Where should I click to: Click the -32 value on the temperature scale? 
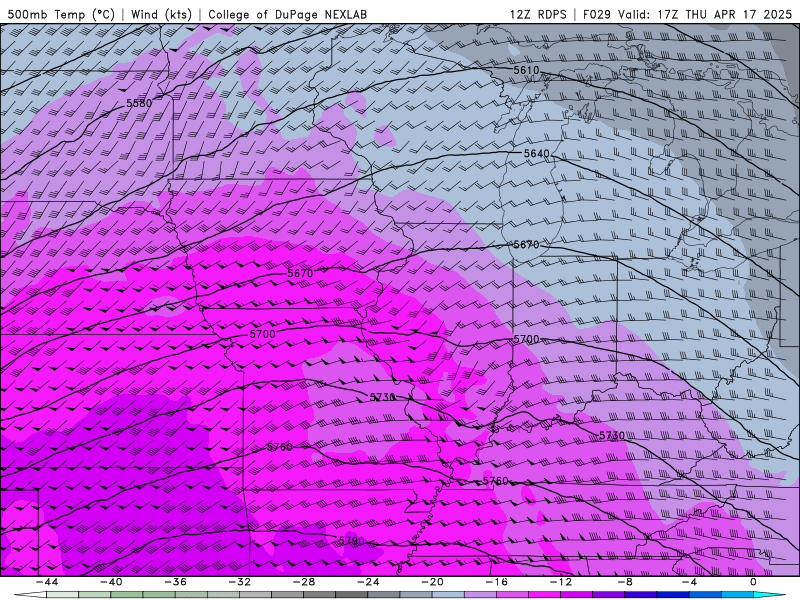click(x=240, y=582)
